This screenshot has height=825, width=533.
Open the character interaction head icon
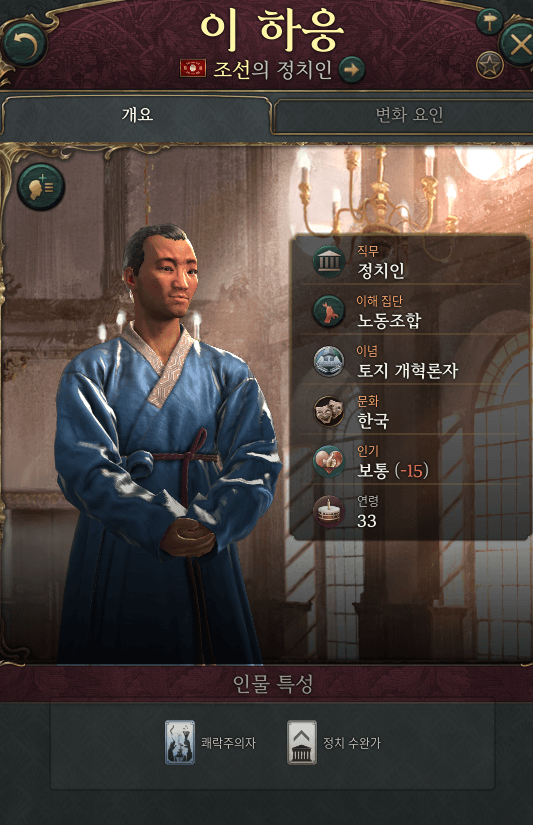(x=41, y=187)
